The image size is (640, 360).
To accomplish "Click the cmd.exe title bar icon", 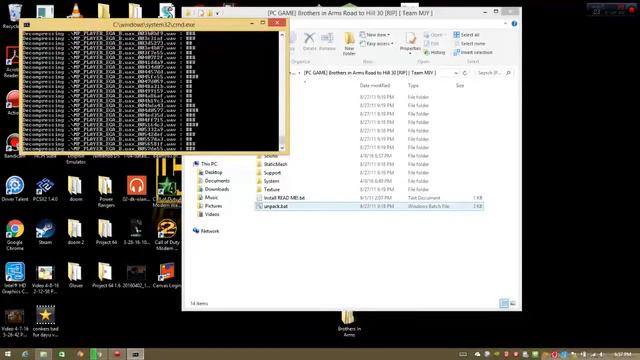I will point(27,24).
